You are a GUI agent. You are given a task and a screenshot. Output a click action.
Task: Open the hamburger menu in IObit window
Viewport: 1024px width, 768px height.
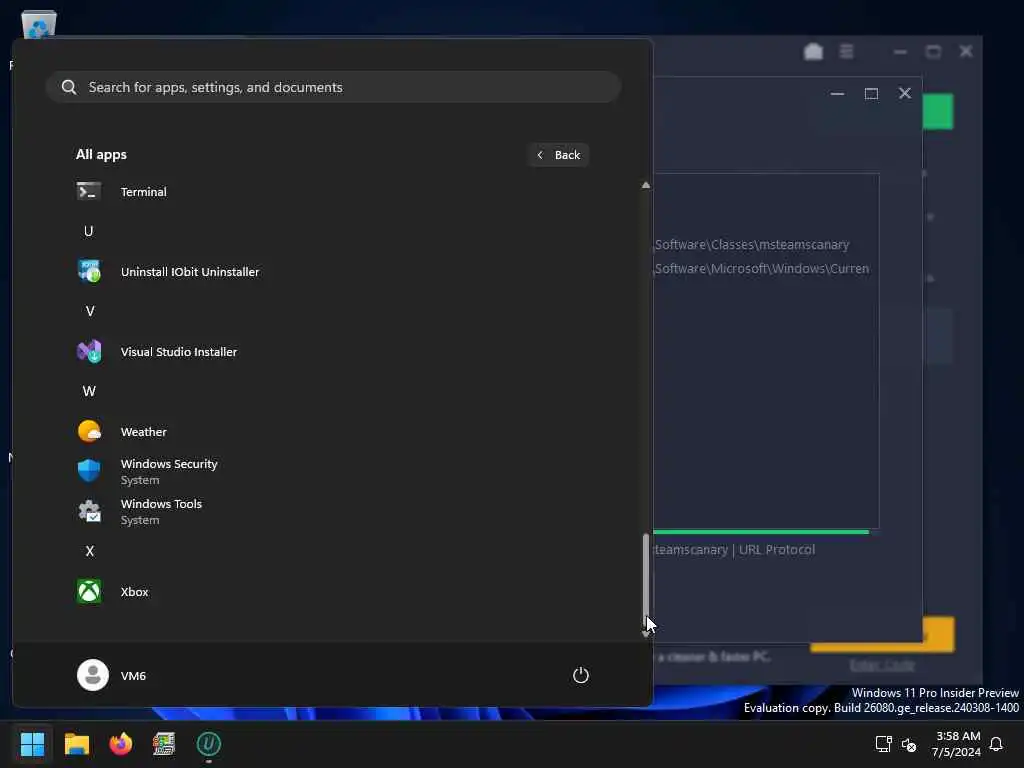tap(846, 51)
